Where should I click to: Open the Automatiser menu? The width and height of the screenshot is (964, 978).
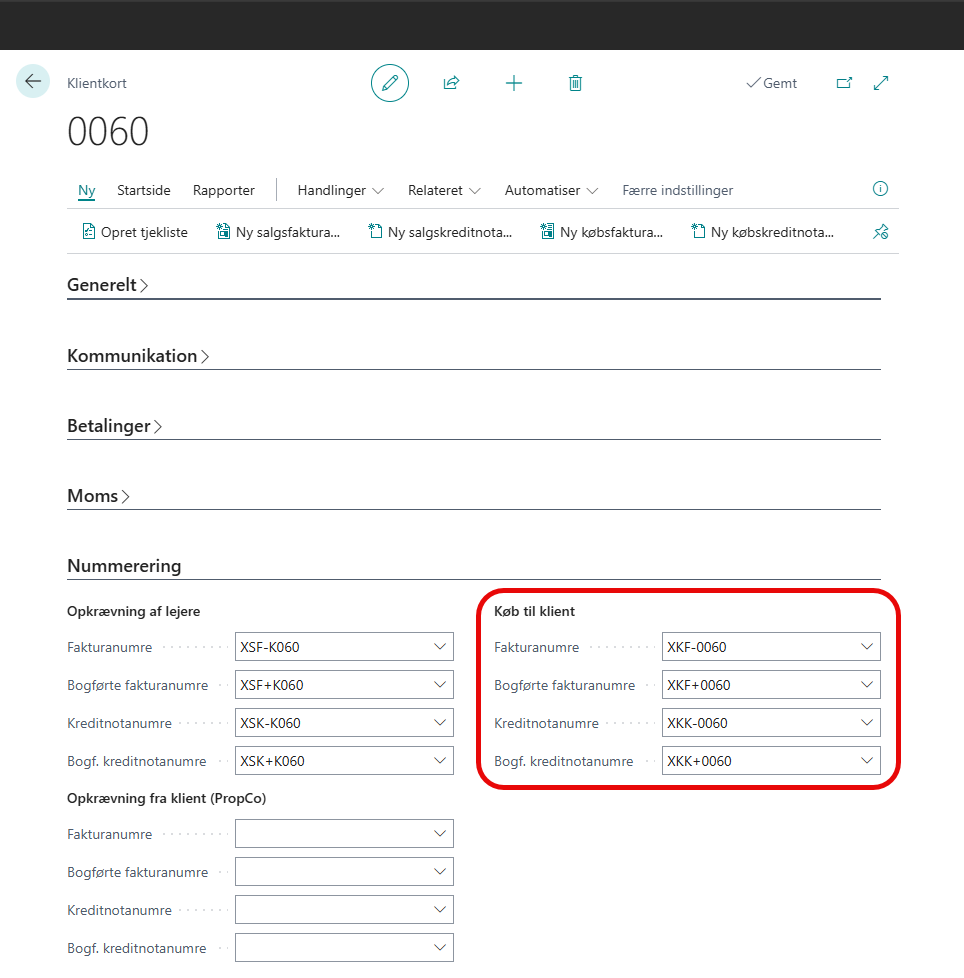click(551, 190)
